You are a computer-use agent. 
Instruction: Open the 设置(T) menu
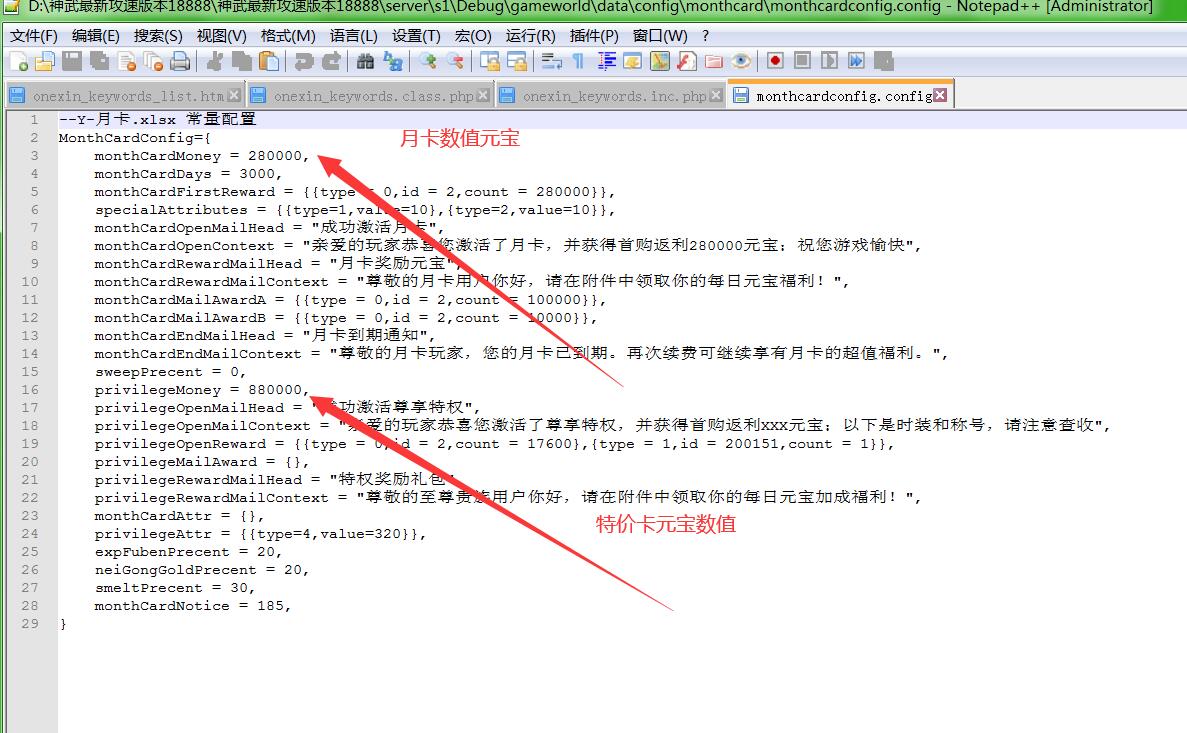(416, 36)
